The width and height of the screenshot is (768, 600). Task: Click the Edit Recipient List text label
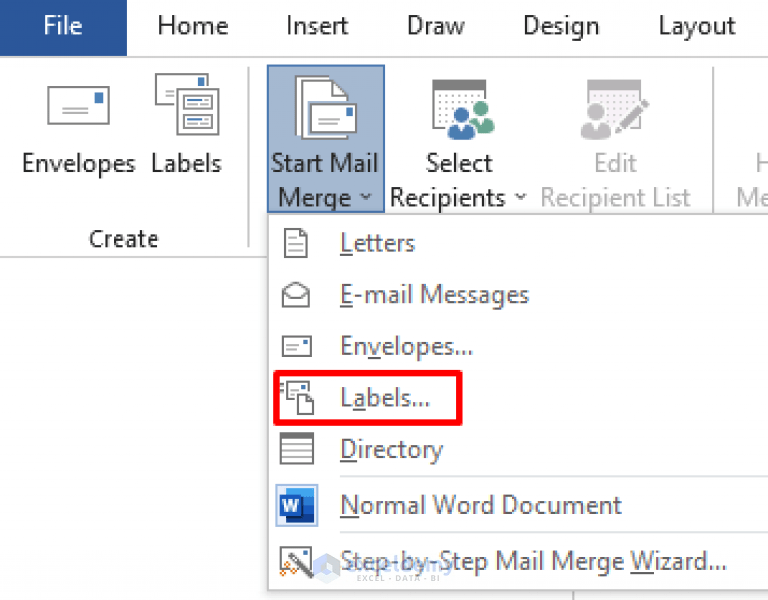pyautogui.click(x=616, y=180)
